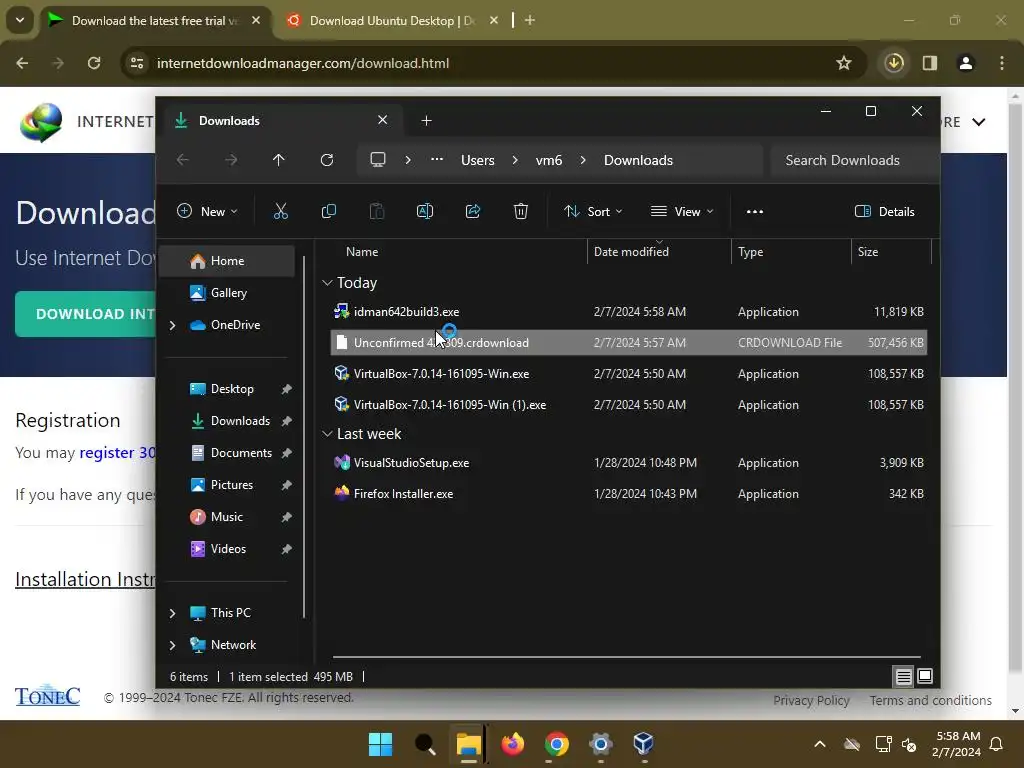The height and width of the screenshot is (768, 1024).
Task: Sort by the Size column header
Action: (x=891, y=251)
